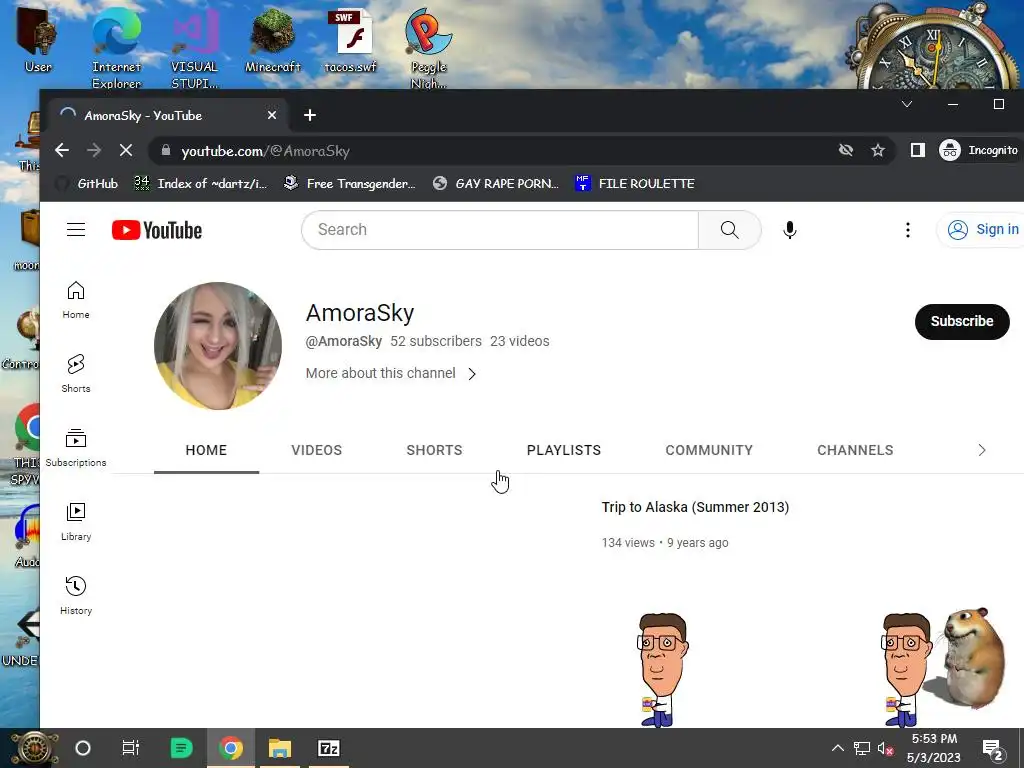
Task: Click taskbar clock 5:53 PM
Action: point(934,748)
